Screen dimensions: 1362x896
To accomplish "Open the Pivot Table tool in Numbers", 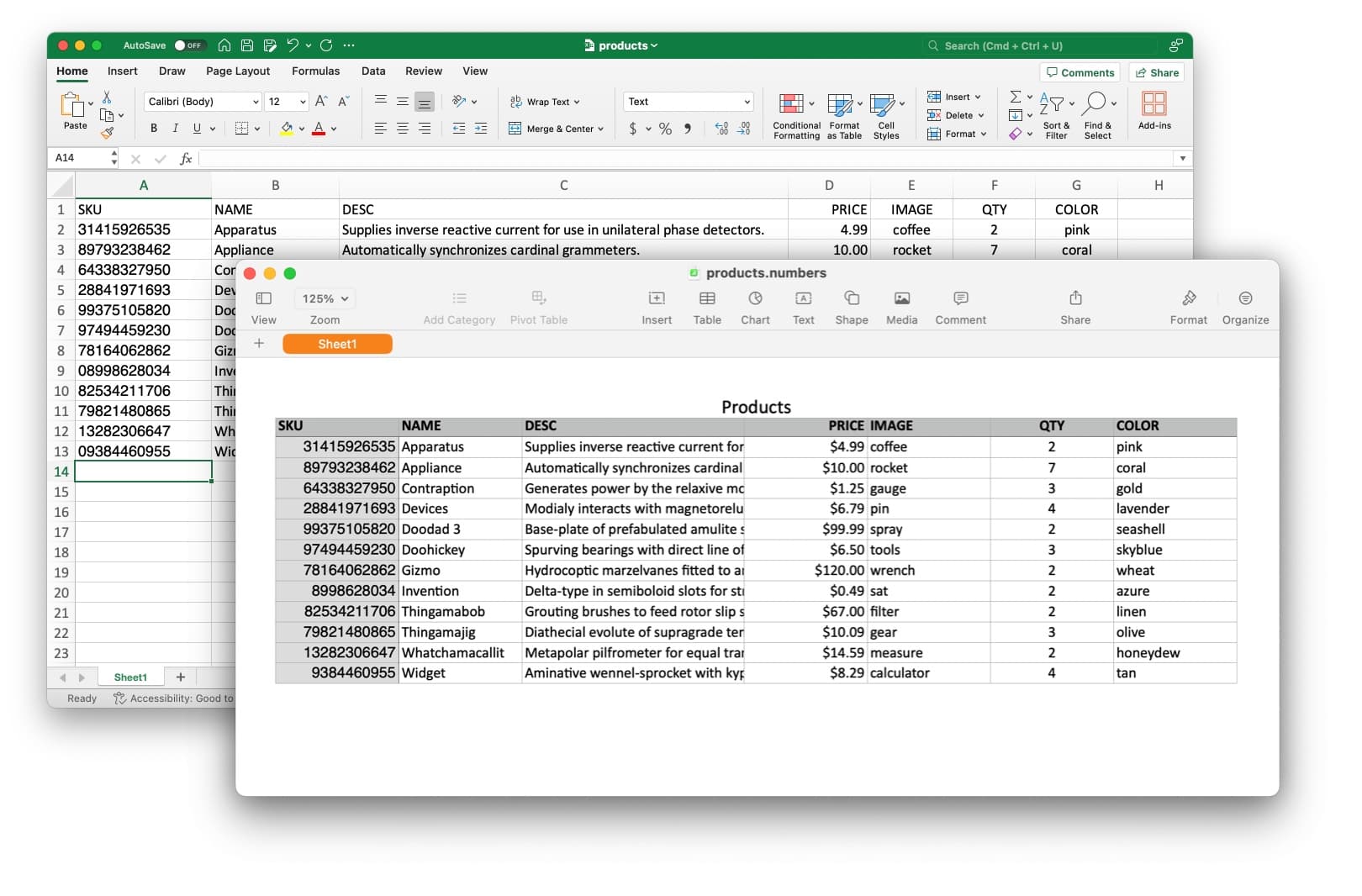I will click(x=538, y=307).
